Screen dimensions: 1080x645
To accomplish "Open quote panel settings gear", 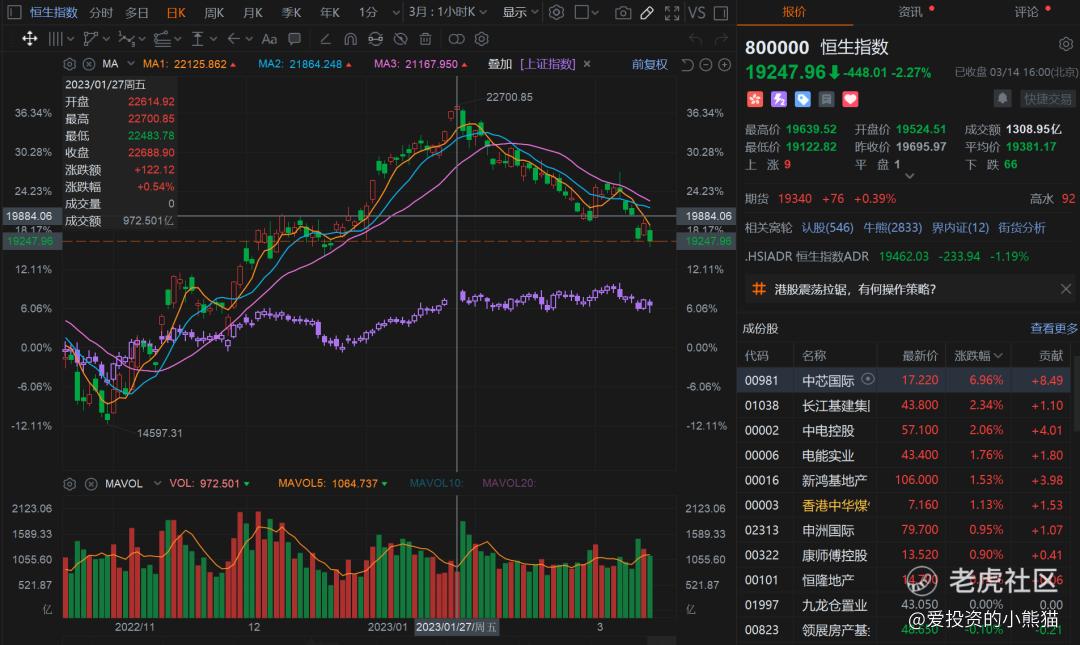I will pyautogui.click(x=1066, y=45).
